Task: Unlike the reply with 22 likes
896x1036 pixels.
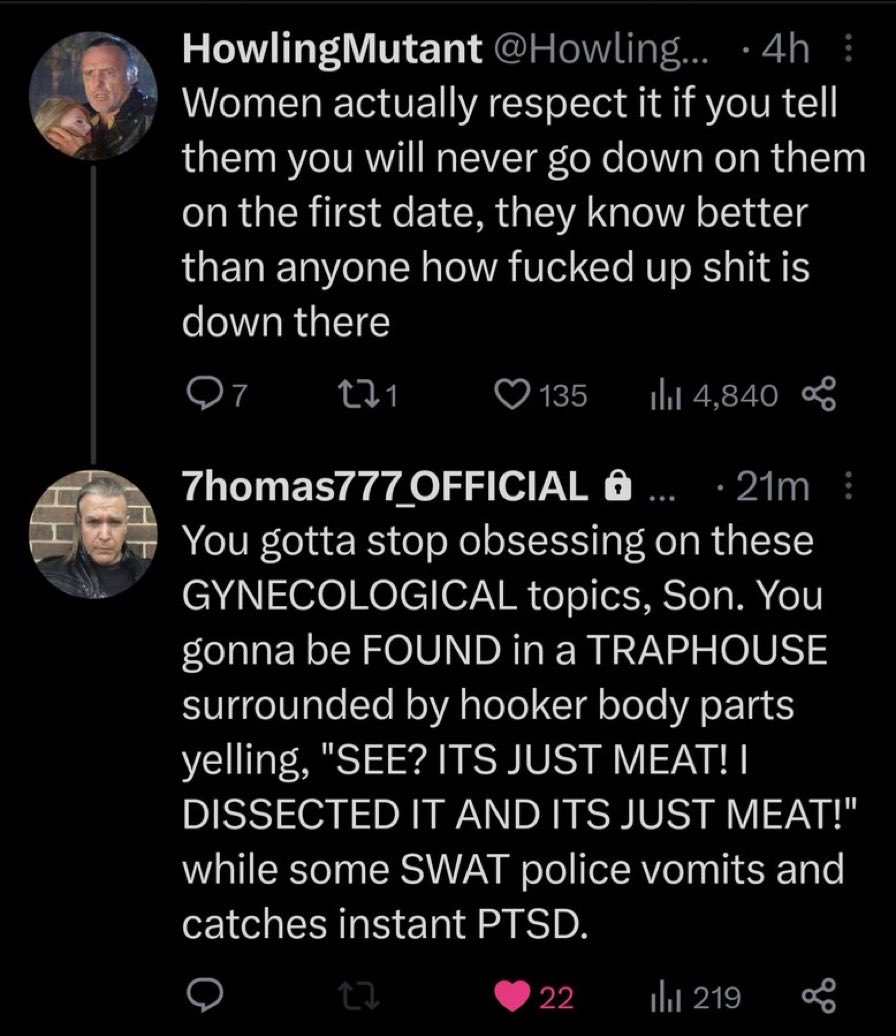Action: (x=534, y=996)
